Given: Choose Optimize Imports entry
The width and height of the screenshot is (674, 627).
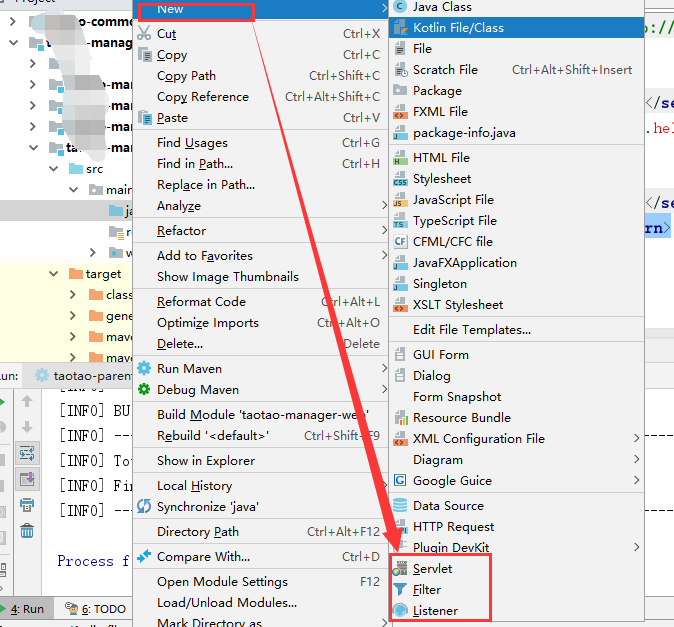Looking at the screenshot, I should pos(260,323).
